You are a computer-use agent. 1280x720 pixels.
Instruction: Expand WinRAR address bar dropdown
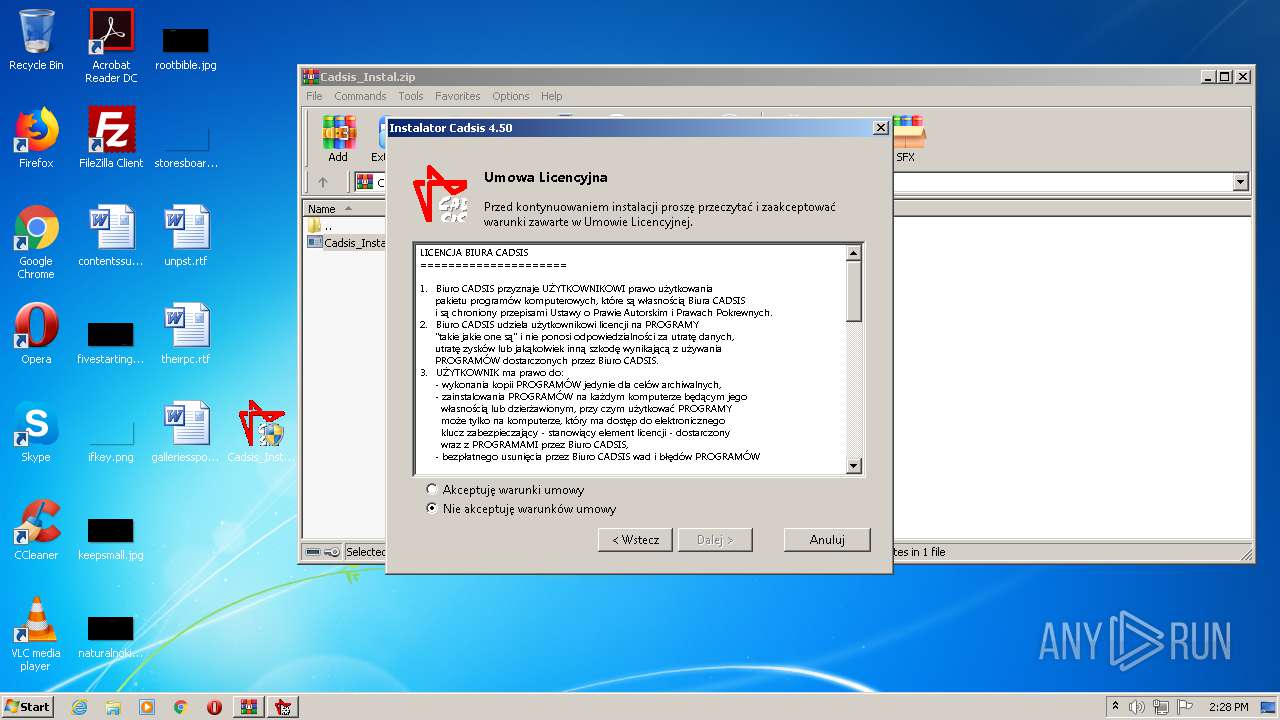[1241, 182]
